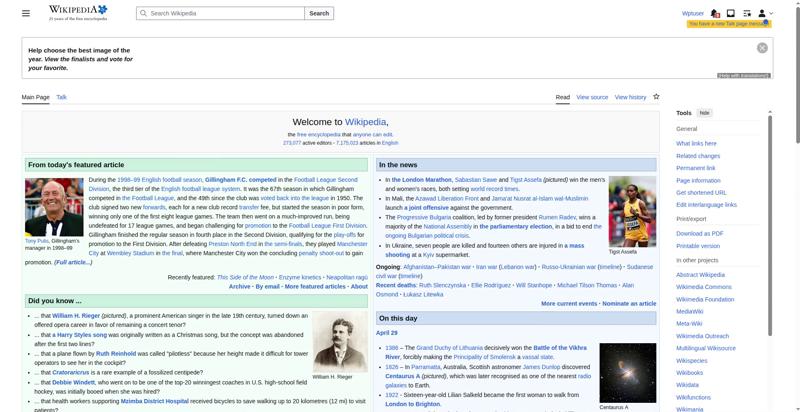
Task: Open William H. Rieger portrait thumbnail
Action: tap(339, 341)
